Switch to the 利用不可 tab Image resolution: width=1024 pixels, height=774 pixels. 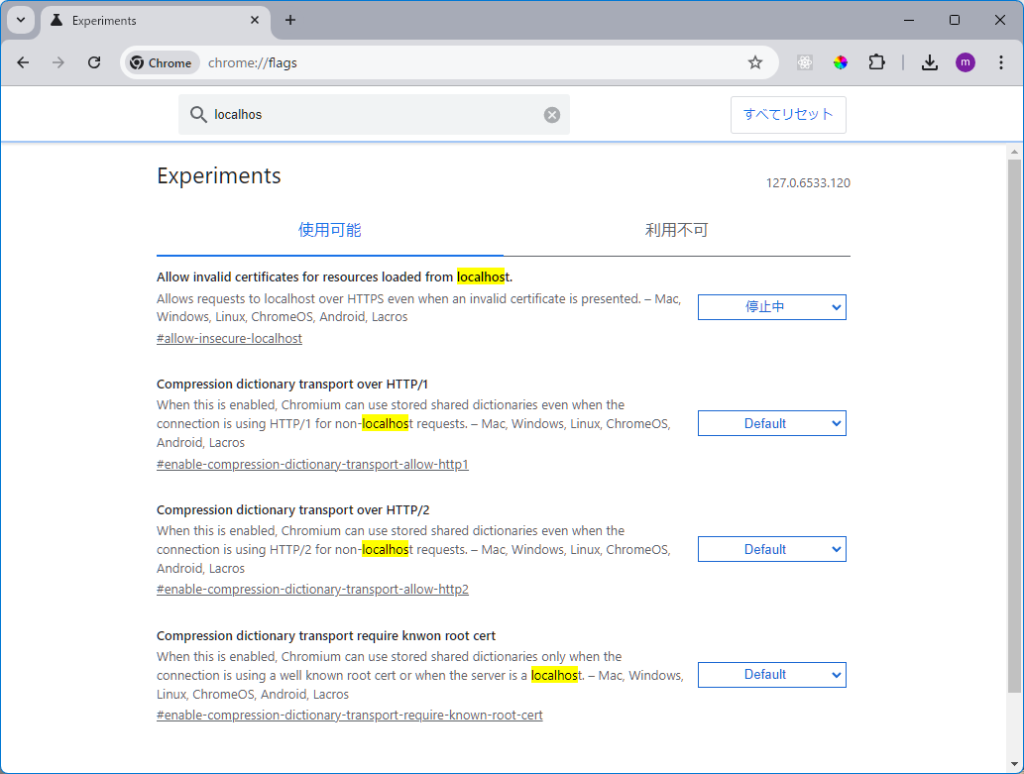(x=676, y=230)
